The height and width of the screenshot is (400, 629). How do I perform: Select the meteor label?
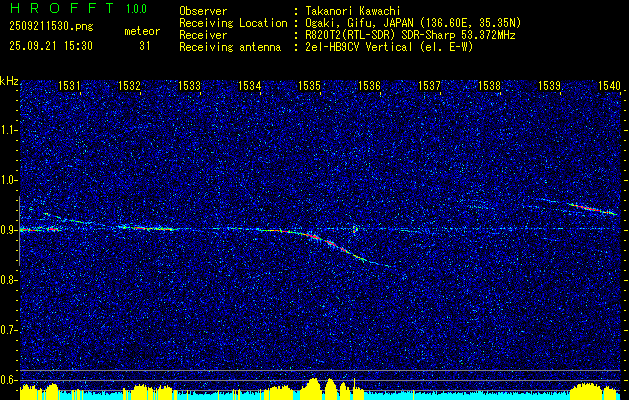click(x=142, y=32)
